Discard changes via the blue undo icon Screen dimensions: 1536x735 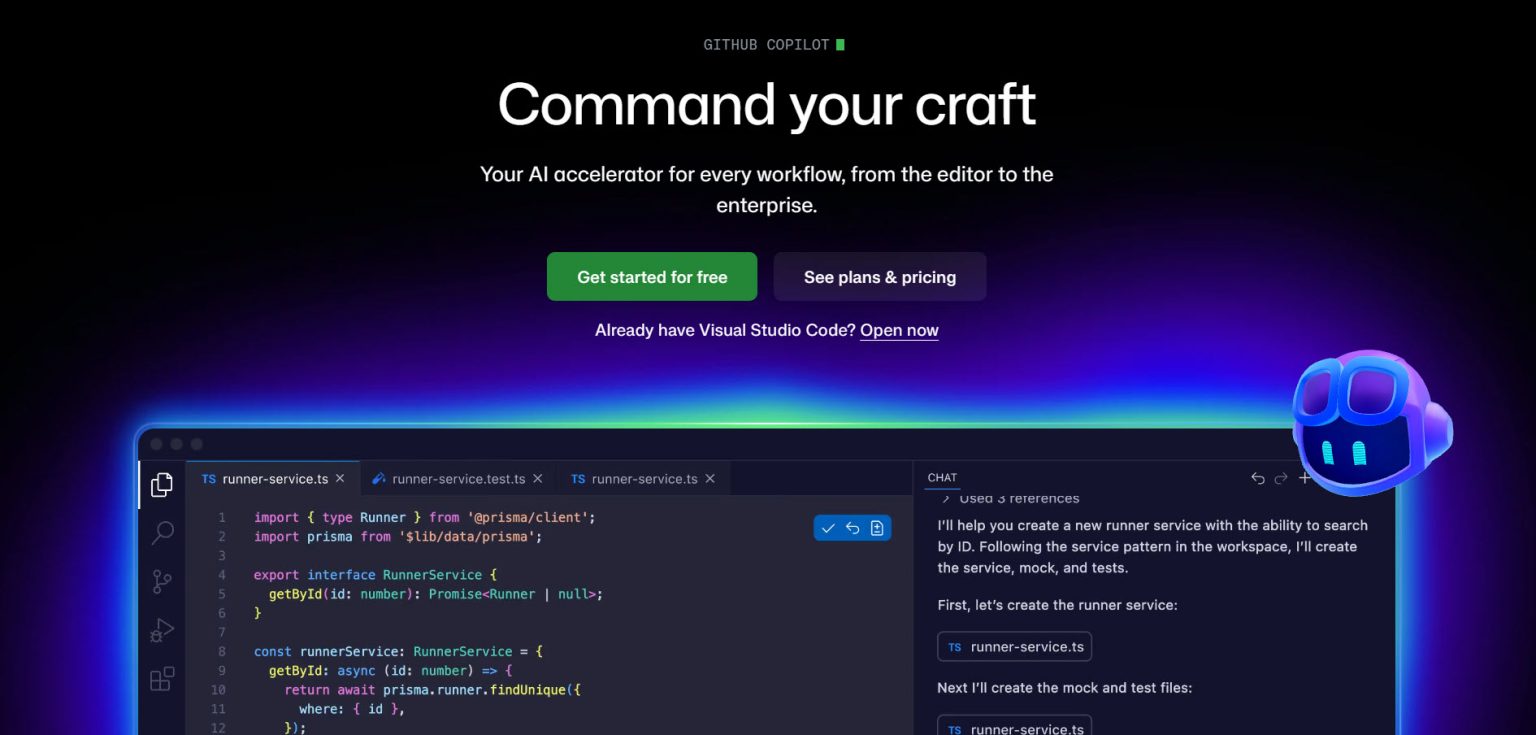(851, 527)
